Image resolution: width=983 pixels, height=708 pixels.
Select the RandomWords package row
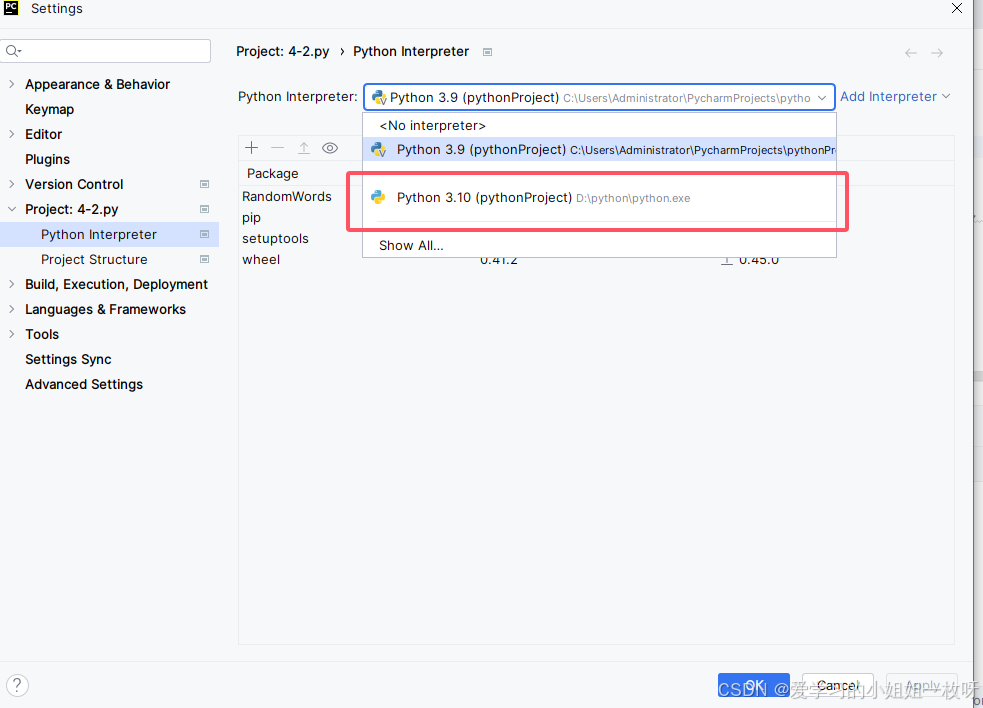click(286, 197)
